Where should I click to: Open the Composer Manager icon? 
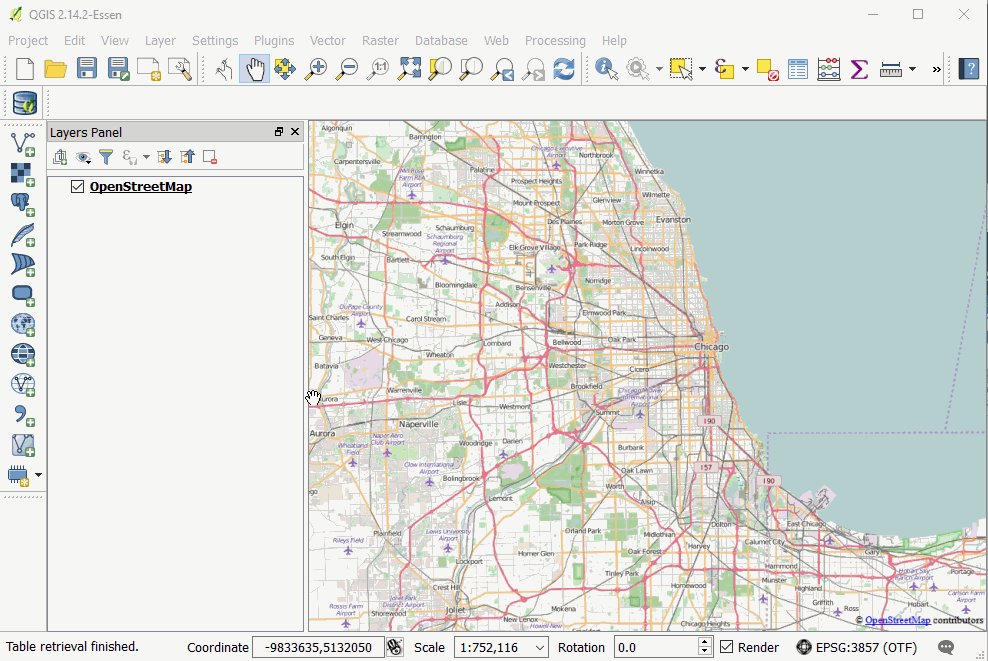(x=180, y=68)
